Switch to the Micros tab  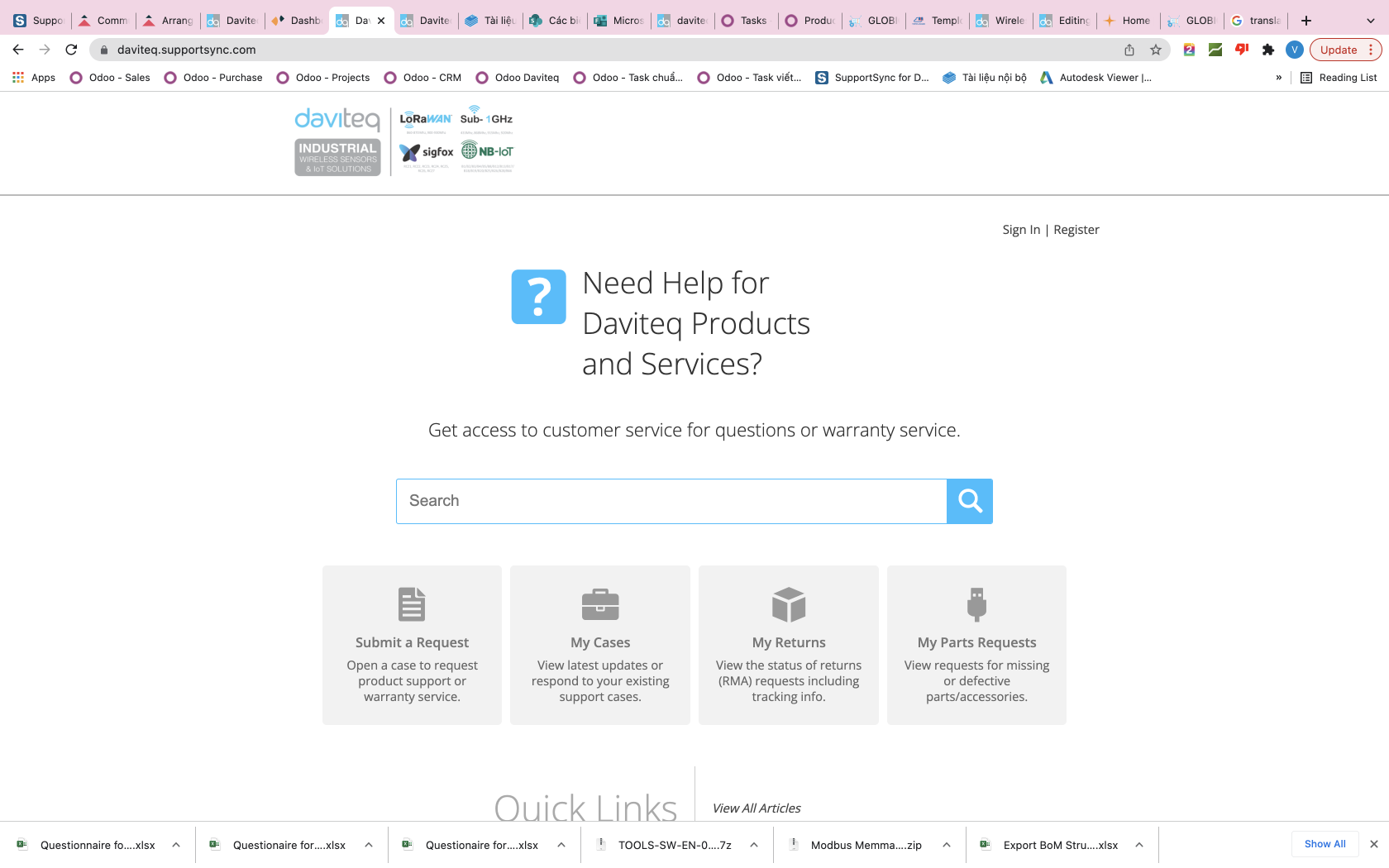(x=620, y=21)
